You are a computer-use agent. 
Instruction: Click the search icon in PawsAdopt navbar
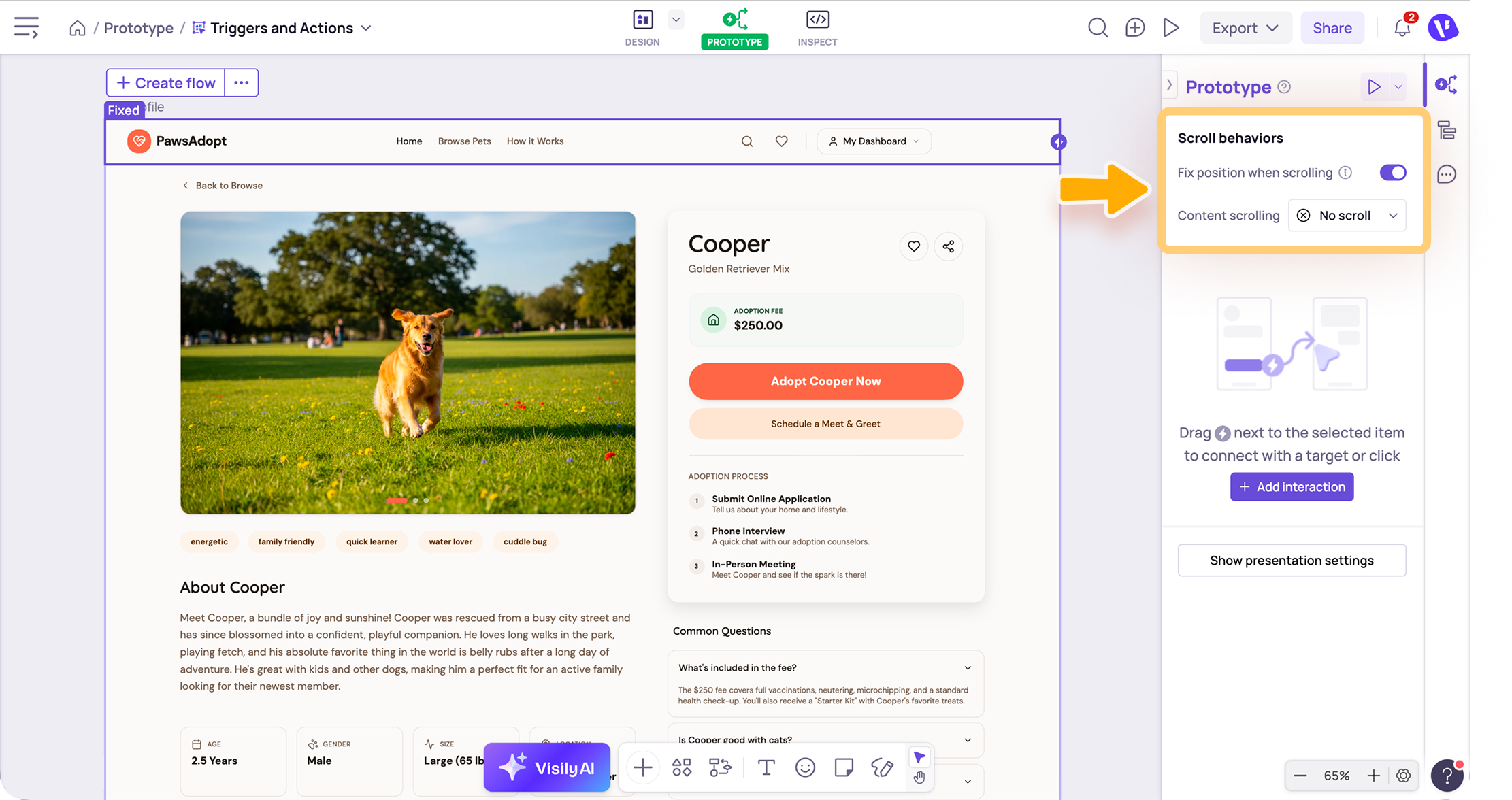[747, 141]
